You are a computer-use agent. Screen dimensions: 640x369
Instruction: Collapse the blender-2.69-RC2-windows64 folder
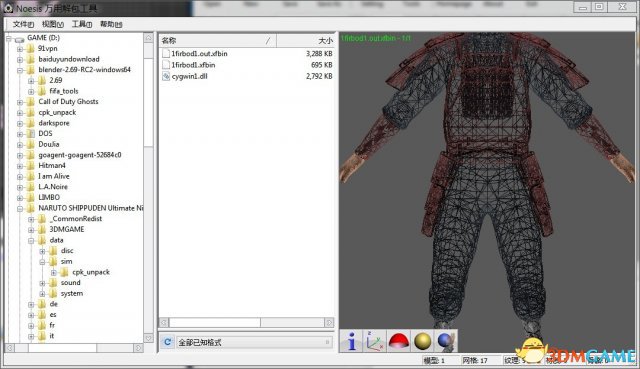[x=20, y=70]
